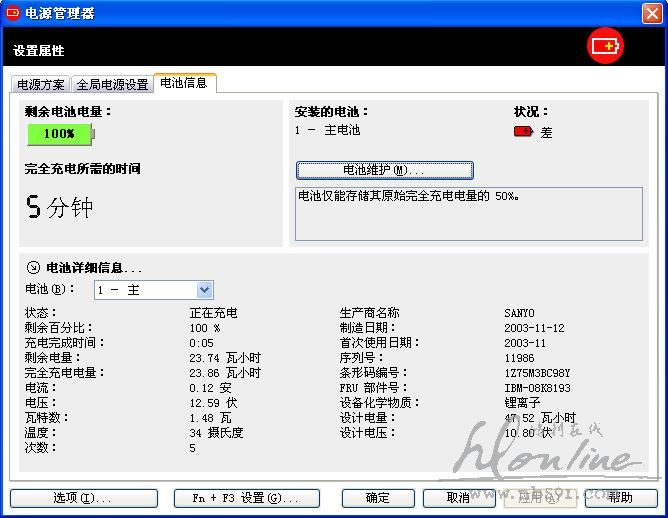The width and height of the screenshot is (668, 518).
Task: Click the 34 摄氏度 temperature value
Action: pyautogui.click(x=216, y=433)
